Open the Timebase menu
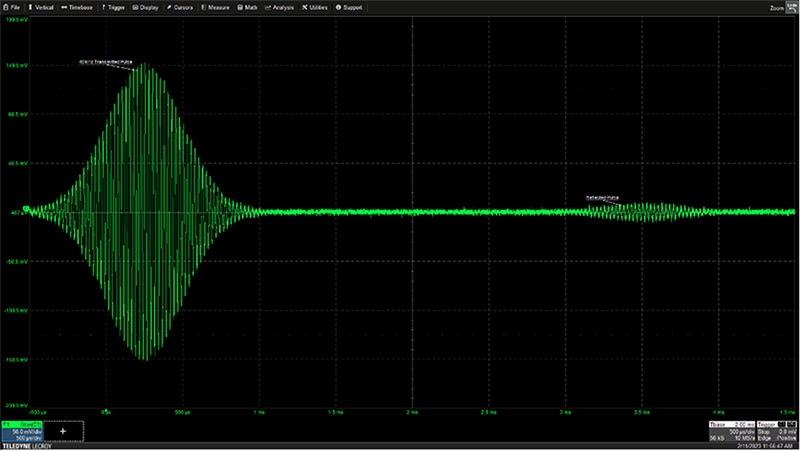Screen dimensions: 800x451 pos(78,7)
